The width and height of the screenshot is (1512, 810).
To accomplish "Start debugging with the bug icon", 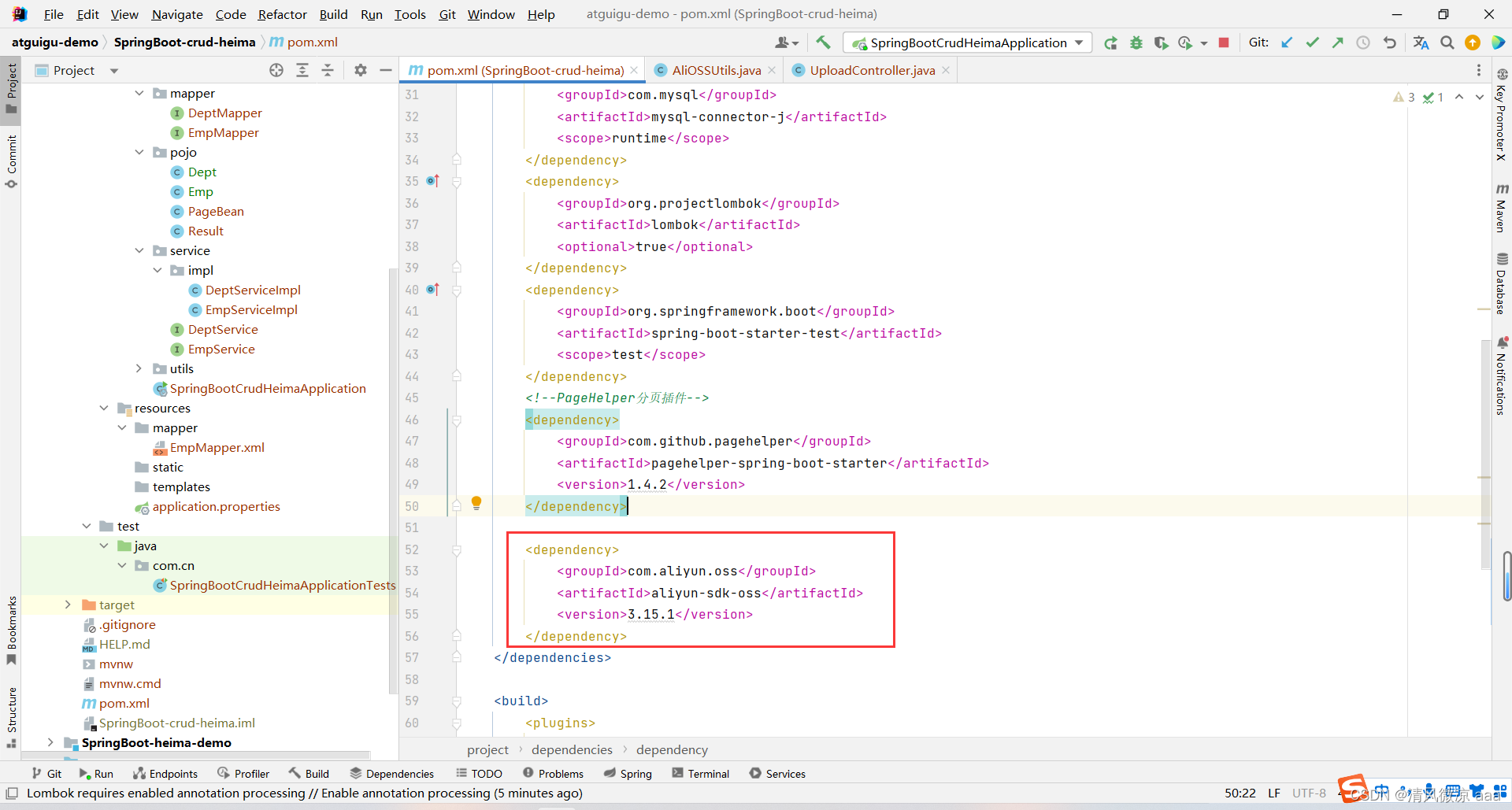I will 1136,43.
